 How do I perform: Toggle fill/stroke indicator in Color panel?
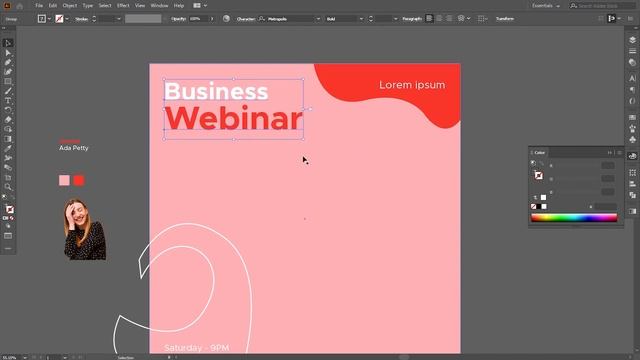tap(538, 175)
